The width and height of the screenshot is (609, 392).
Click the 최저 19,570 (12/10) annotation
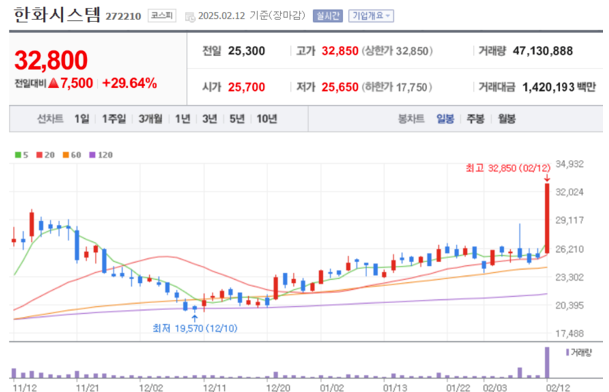195,329
